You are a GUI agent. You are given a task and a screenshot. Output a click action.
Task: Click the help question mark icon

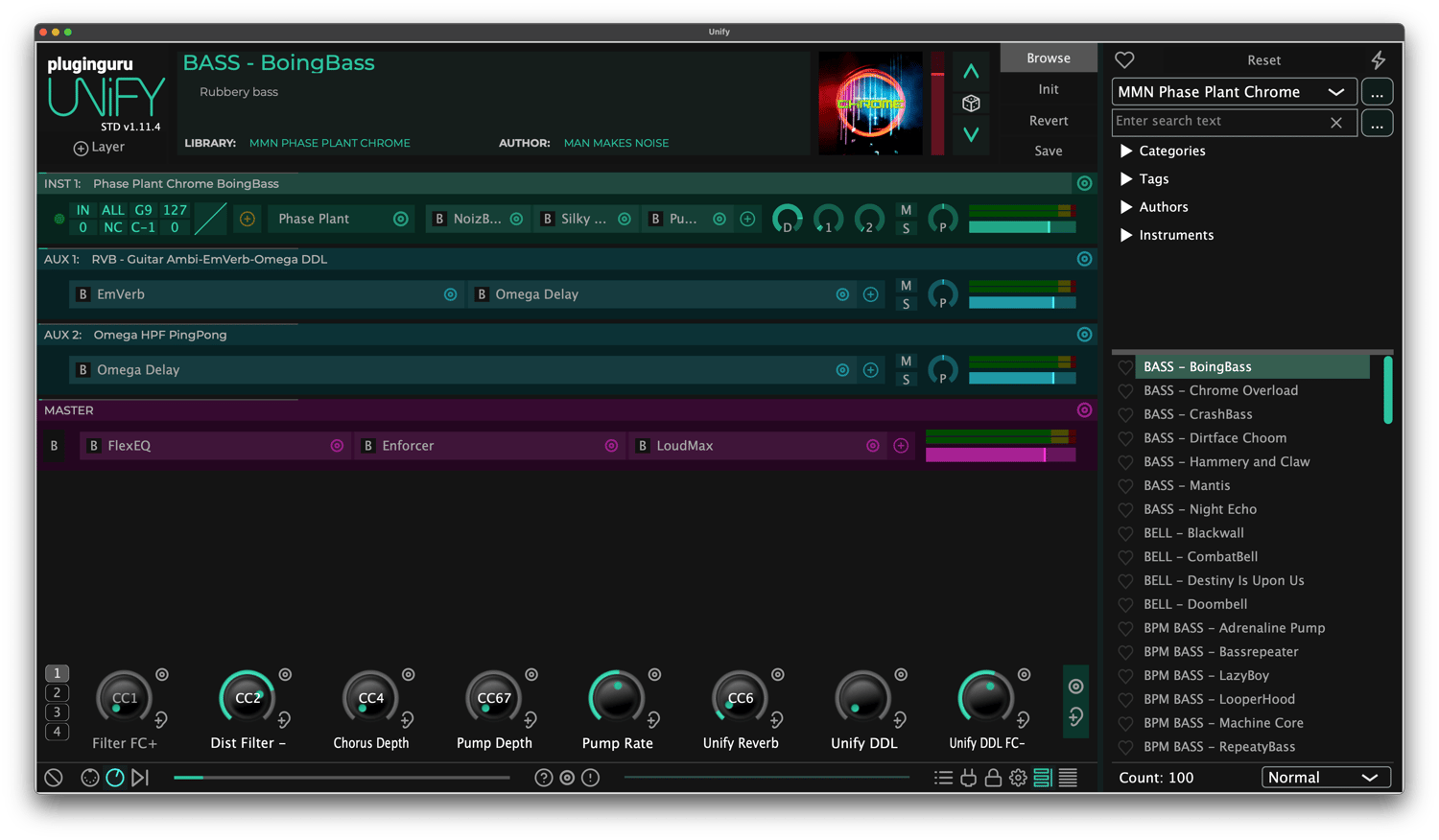click(543, 778)
